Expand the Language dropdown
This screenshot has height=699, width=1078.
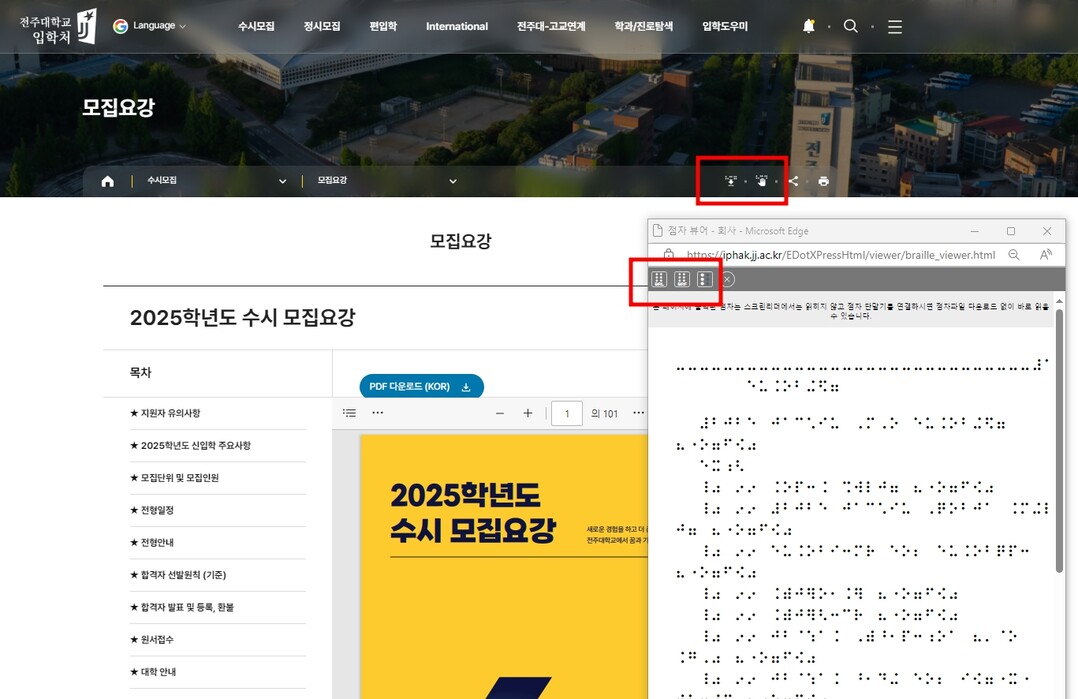(150, 26)
